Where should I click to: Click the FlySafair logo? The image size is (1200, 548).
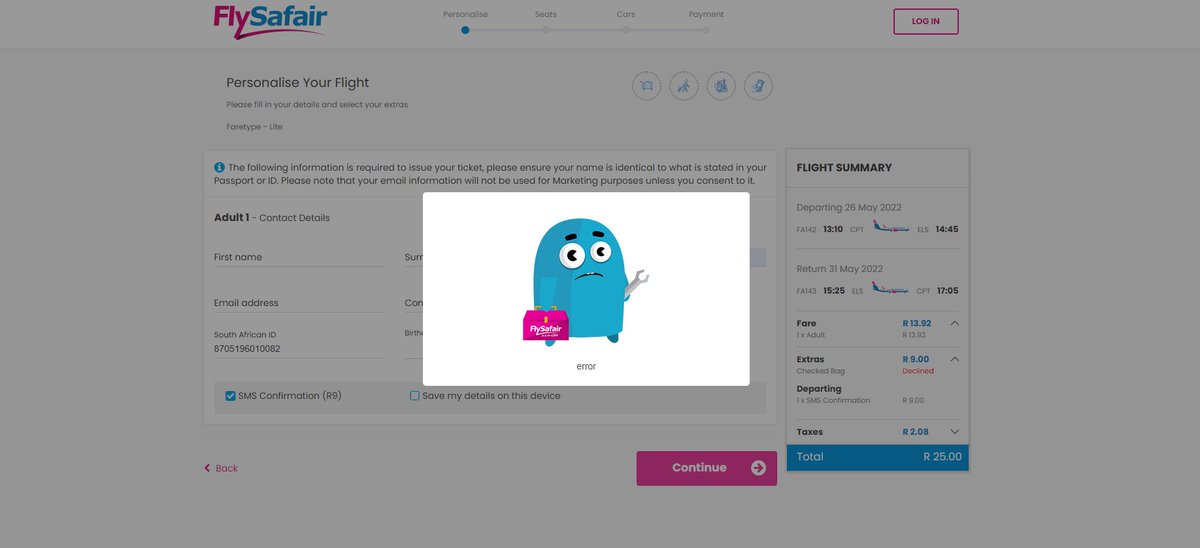coord(270,20)
